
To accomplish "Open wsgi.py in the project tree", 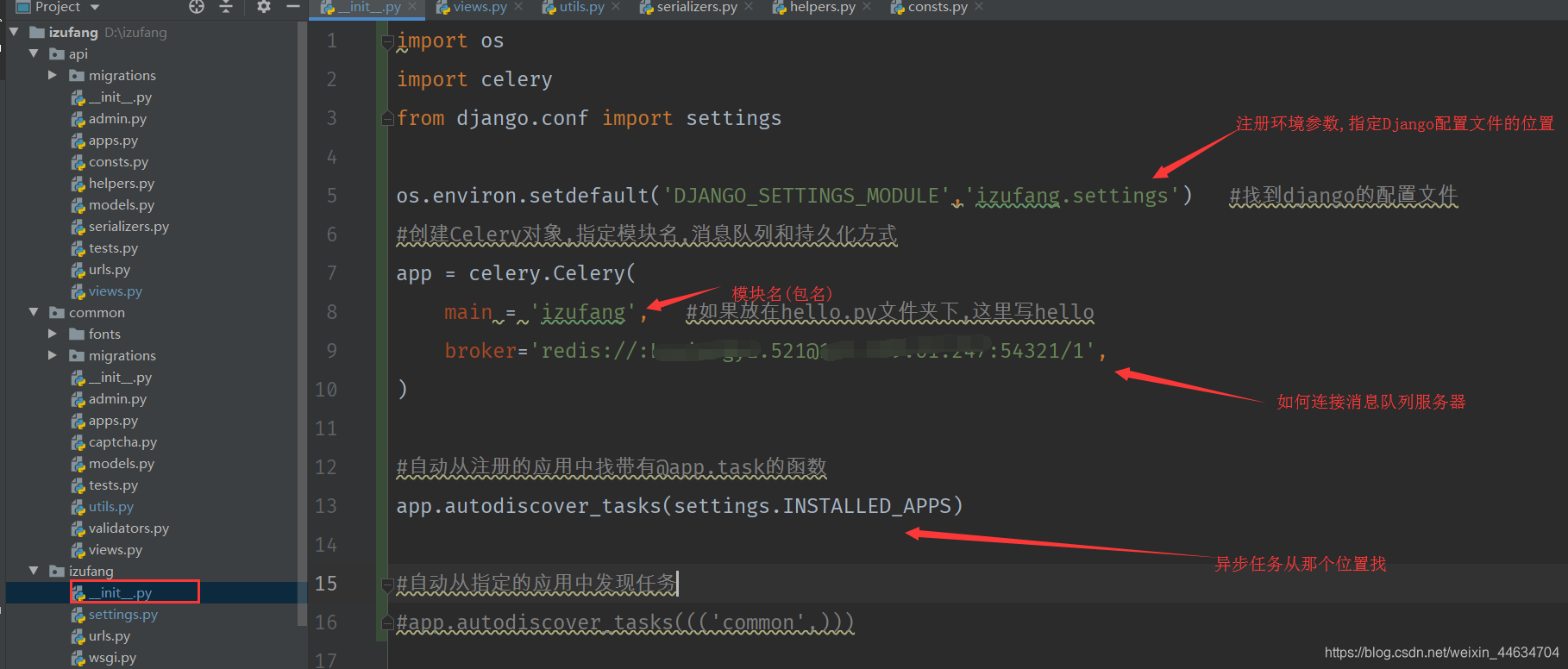I will click(x=112, y=657).
